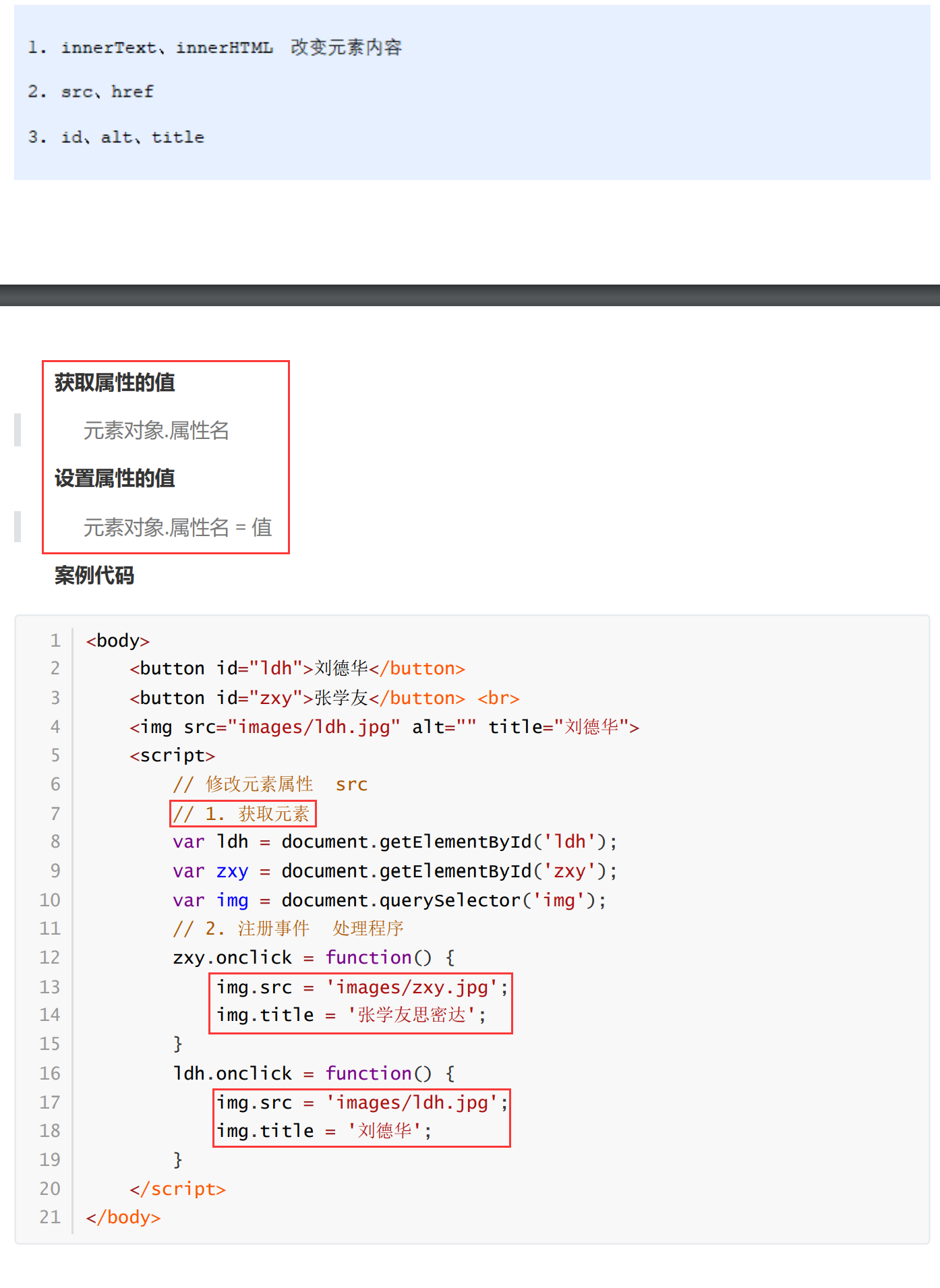Click the line var zxy = document.getElementById('zxy')
Image resolution: width=940 pixels, height=1288 pixels.
(x=395, y=871)
